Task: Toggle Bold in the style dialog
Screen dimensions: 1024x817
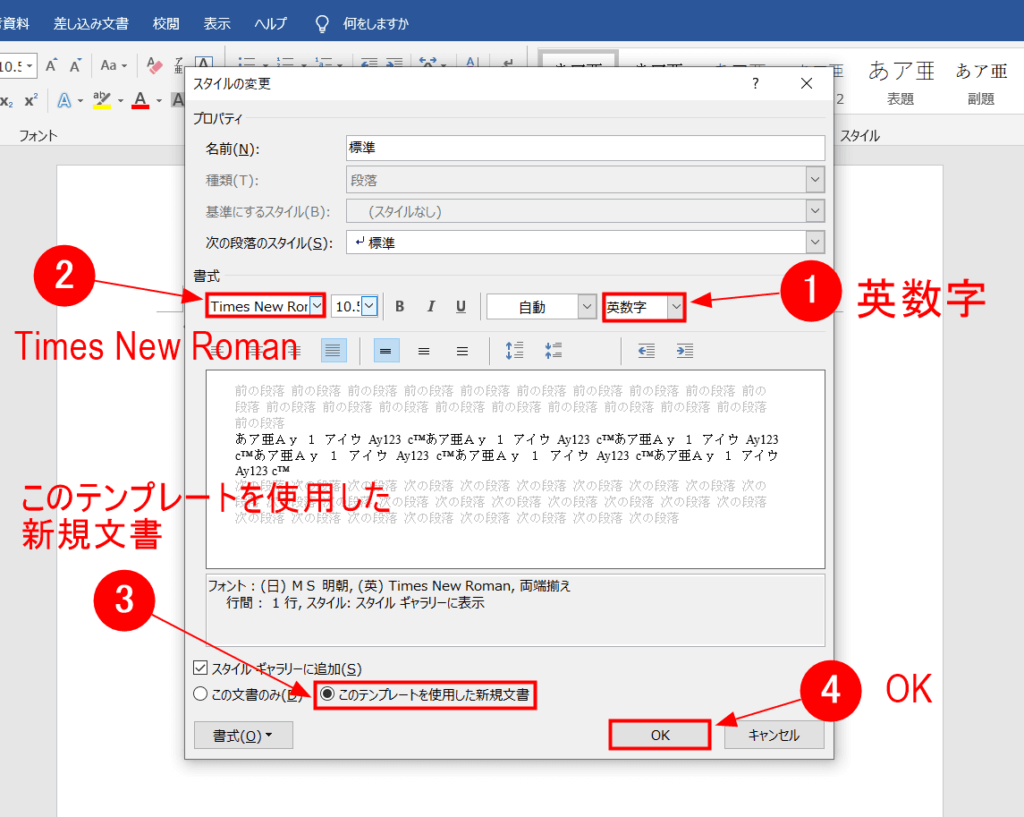Action: pos(400,306)
